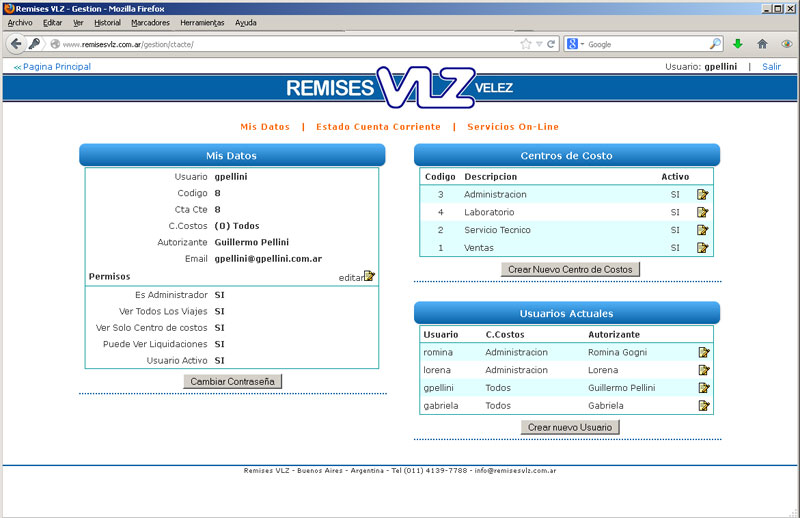Screen dimensions: 800x518
Task: Click the Servicio Tecnico description cell
Action: pyautogui.click(x=497, y=230)
